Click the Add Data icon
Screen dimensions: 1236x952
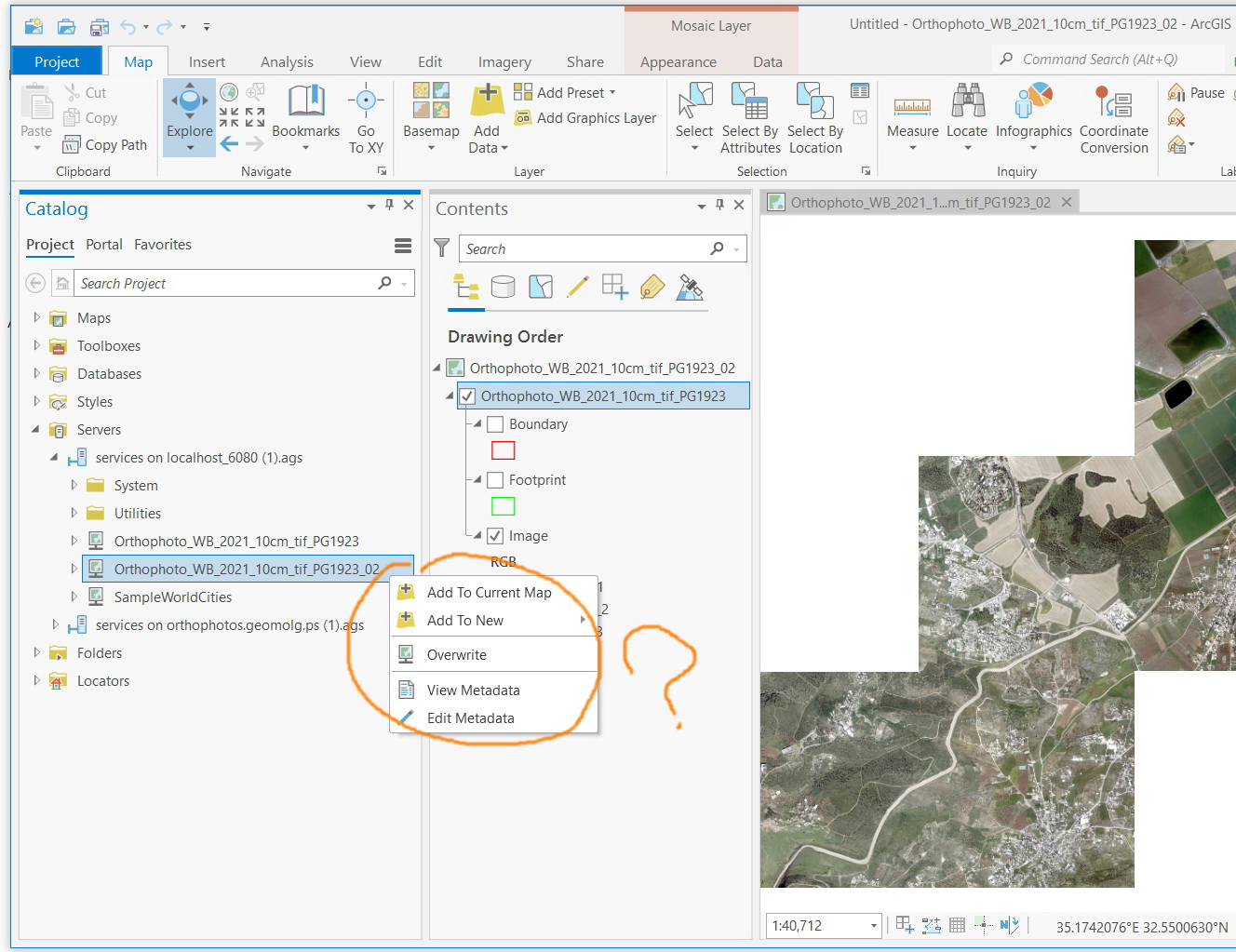click(x=486, y=102)
